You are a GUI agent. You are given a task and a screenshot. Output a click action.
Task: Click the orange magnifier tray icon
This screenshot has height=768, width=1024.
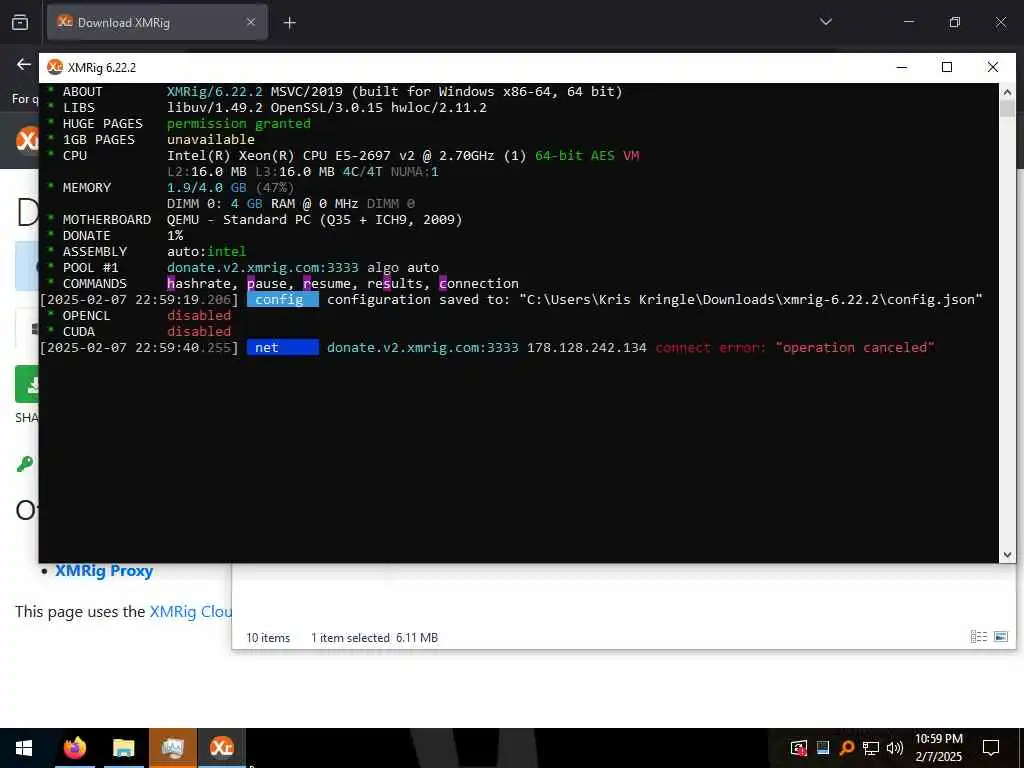(x=847, y=748)
